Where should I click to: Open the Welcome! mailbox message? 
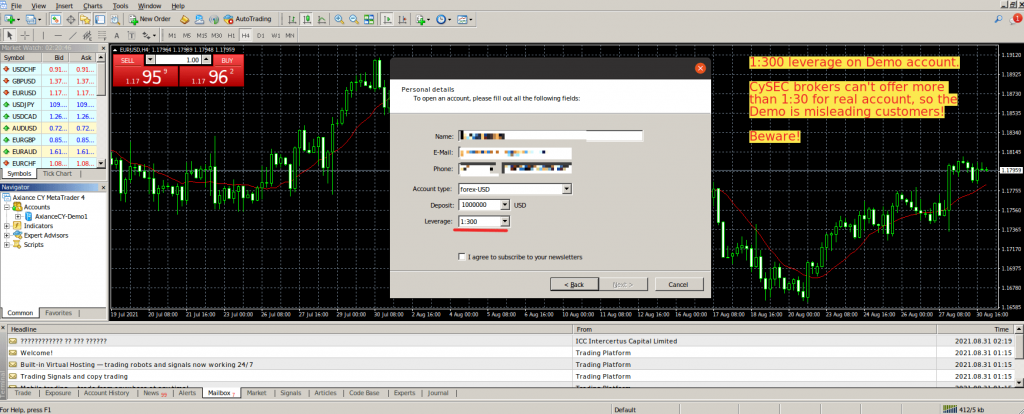click(37, 353)
